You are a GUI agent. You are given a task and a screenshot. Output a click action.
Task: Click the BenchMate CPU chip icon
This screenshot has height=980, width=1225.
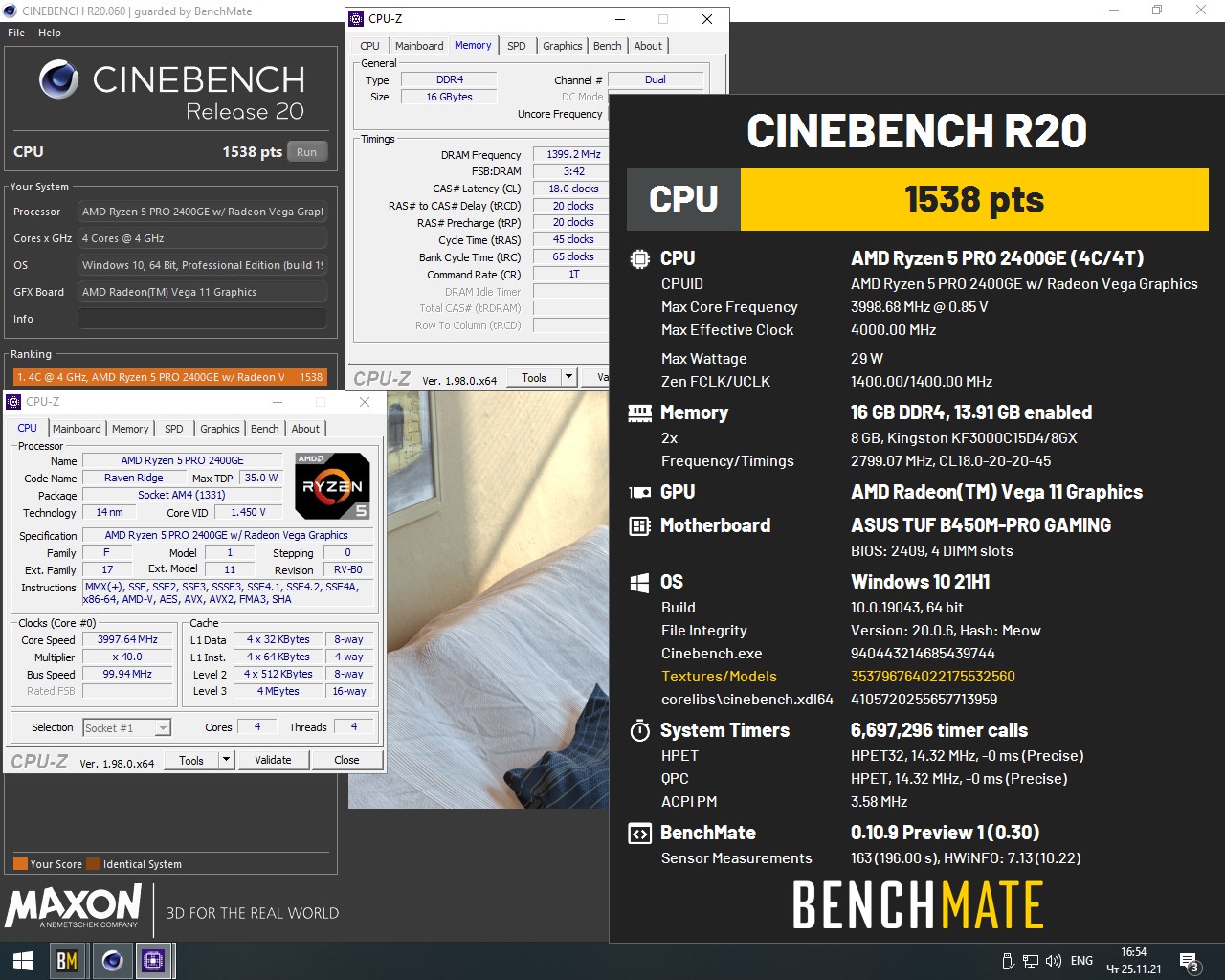click(x=639, y=258)
